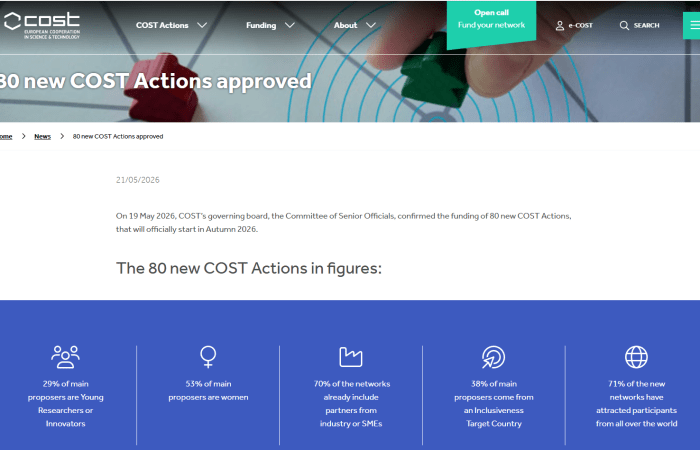700x450 pixels.
Task: Expand the COST Actions dropdown chevron
Action: [202, 25]
